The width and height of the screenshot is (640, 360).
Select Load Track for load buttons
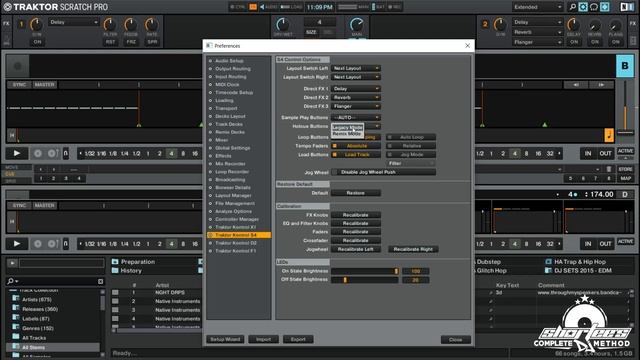pos(356,155)
